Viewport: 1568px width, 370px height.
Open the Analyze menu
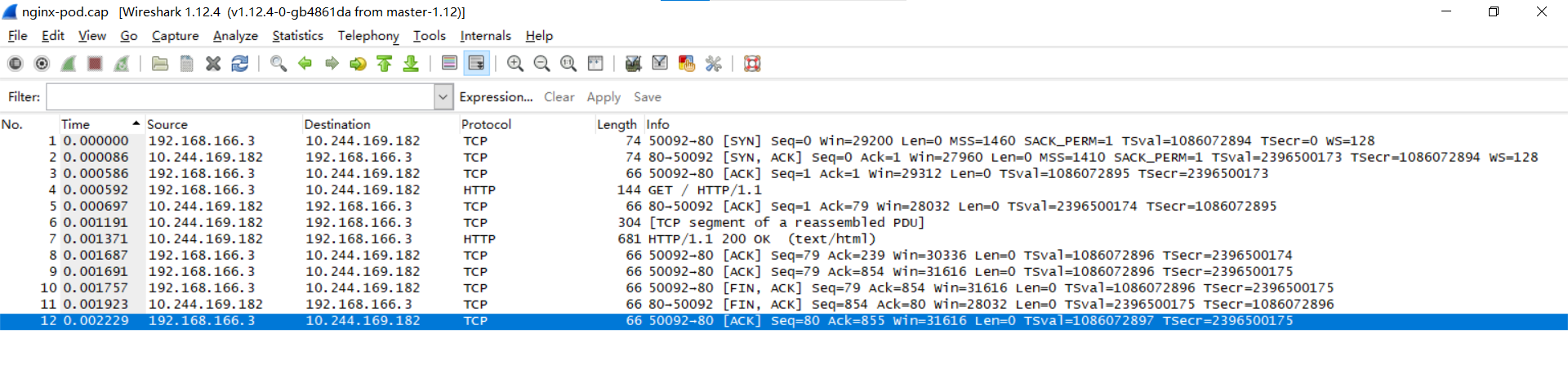pos(235,36)
